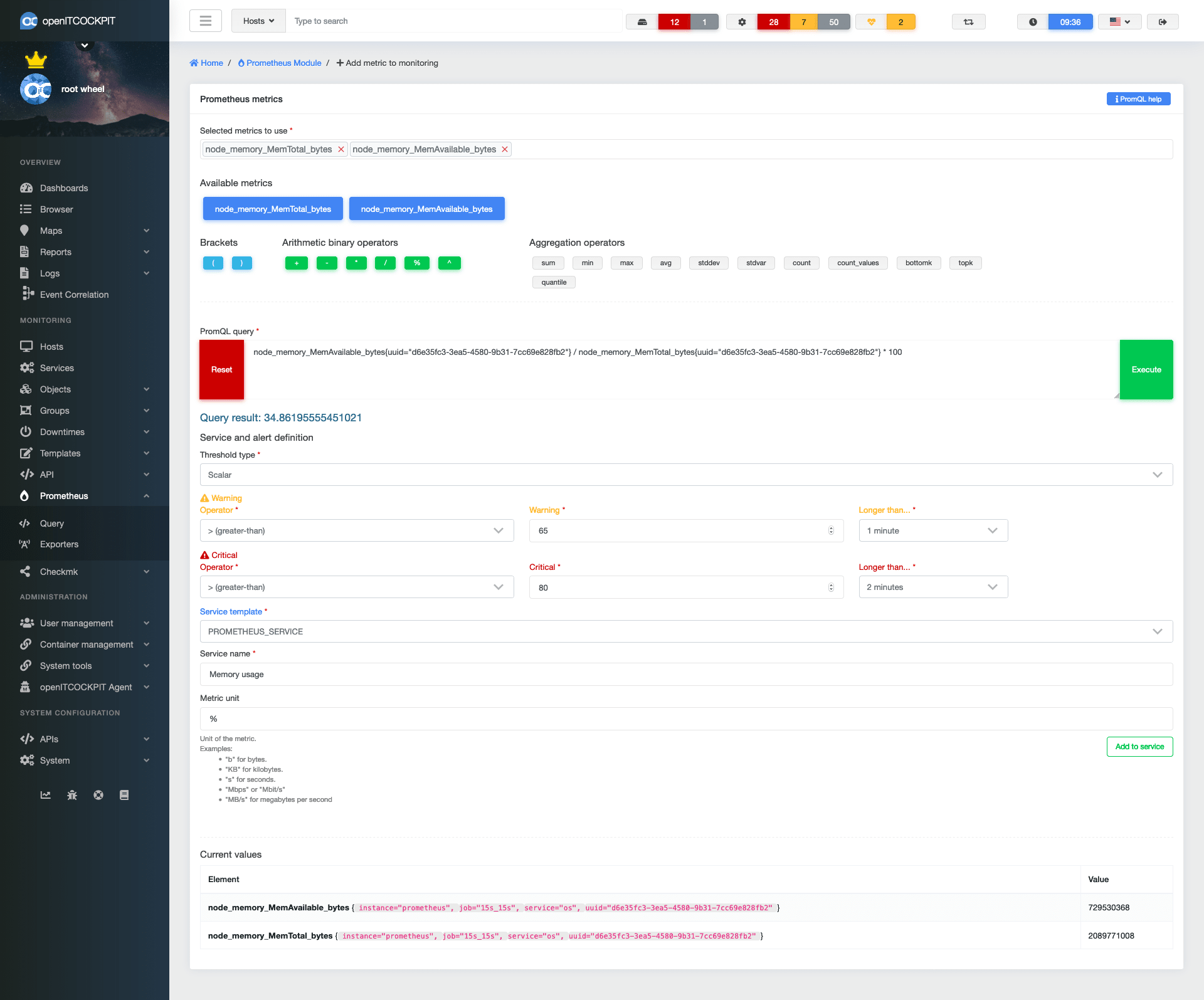Click Add to service button
The image size is (1204, 1000).
coord(1139,747)
